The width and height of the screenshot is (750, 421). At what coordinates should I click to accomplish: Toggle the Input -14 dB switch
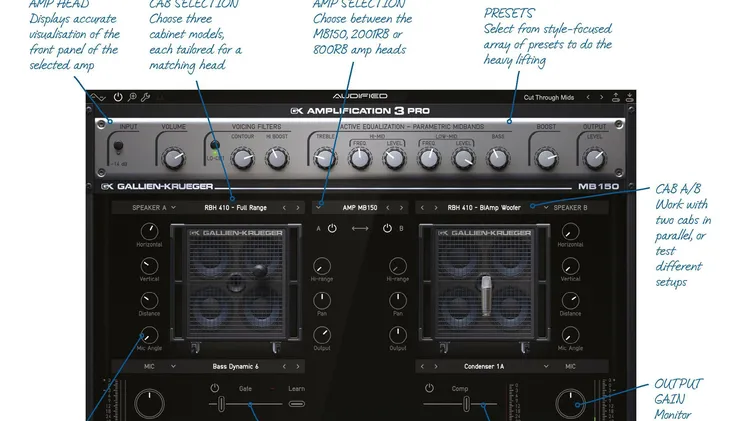(x=118, y=147)
